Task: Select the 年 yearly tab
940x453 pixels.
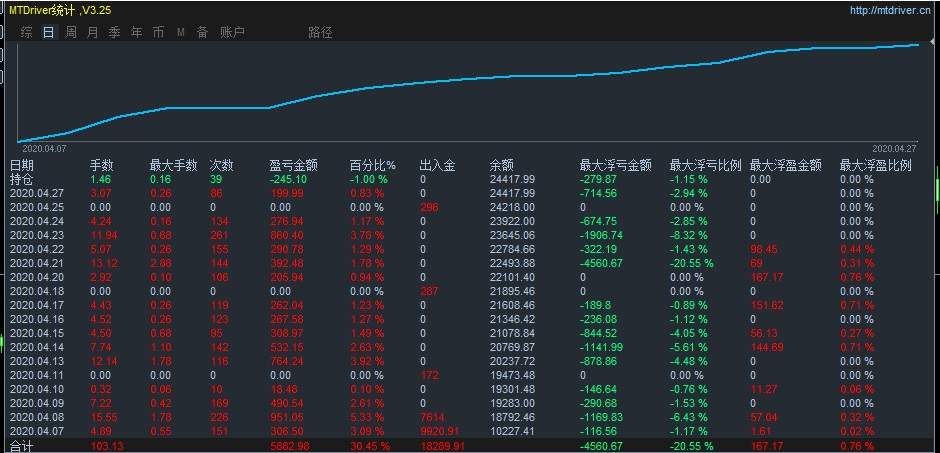Action: pos(137,32)
